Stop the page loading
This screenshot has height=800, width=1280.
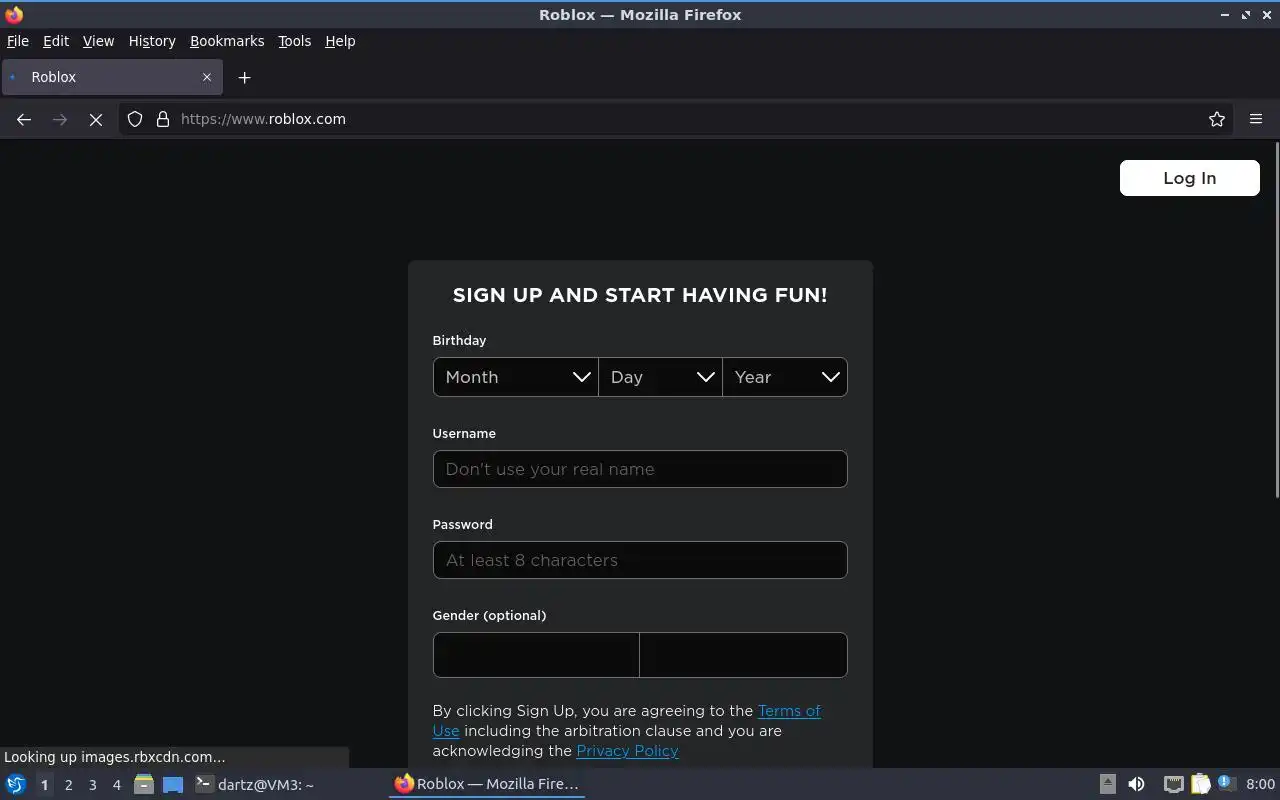click(x=96, y=119)
